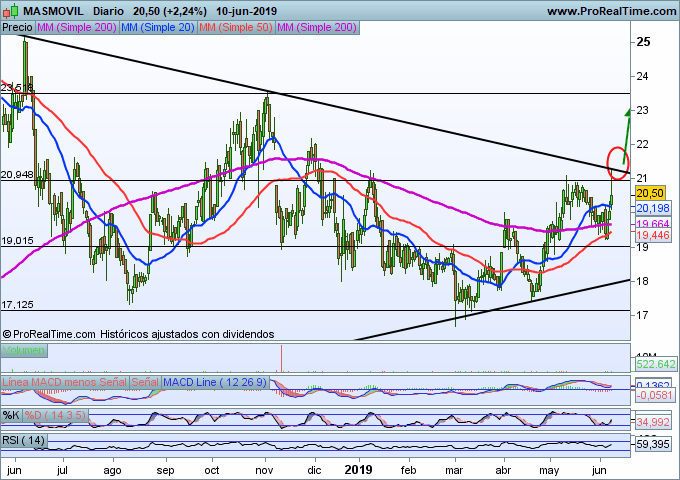Click the 522.642 volume value

pyautogui.click(x=656, y=364)
